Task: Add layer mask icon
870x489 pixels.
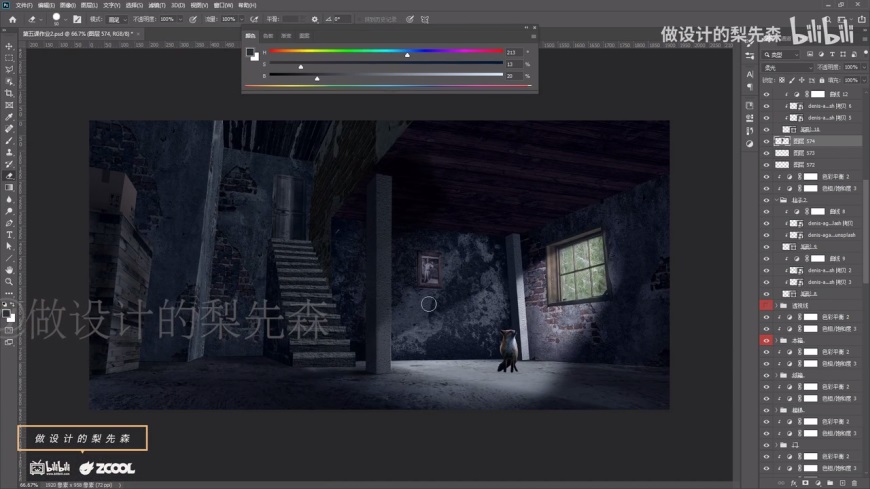Action: [x=806, y=483]
